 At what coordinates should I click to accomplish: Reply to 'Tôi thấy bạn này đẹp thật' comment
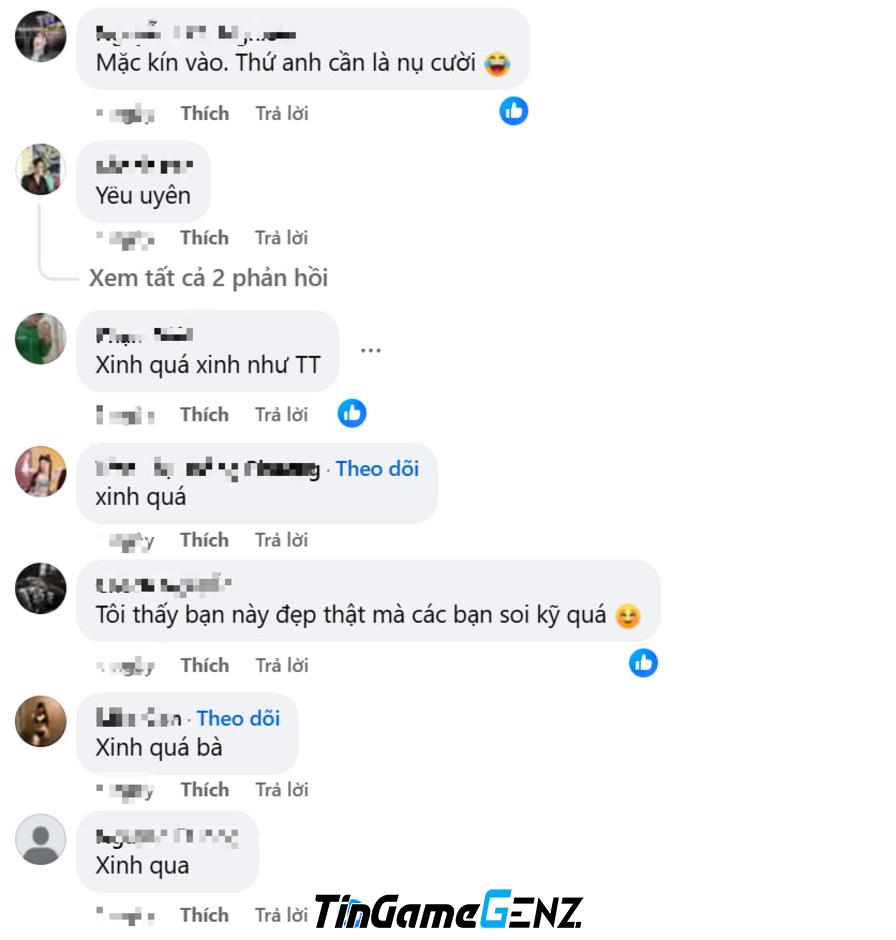click(x=282, y=665)
